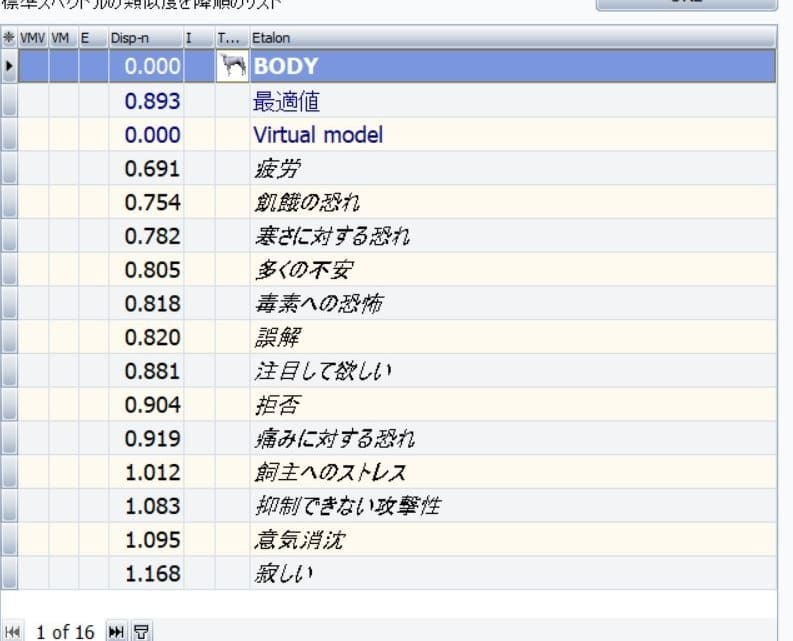Click the Etalon column header
Image resolution: width=793 pixels, height=641 pixels.
pos(270,38)
